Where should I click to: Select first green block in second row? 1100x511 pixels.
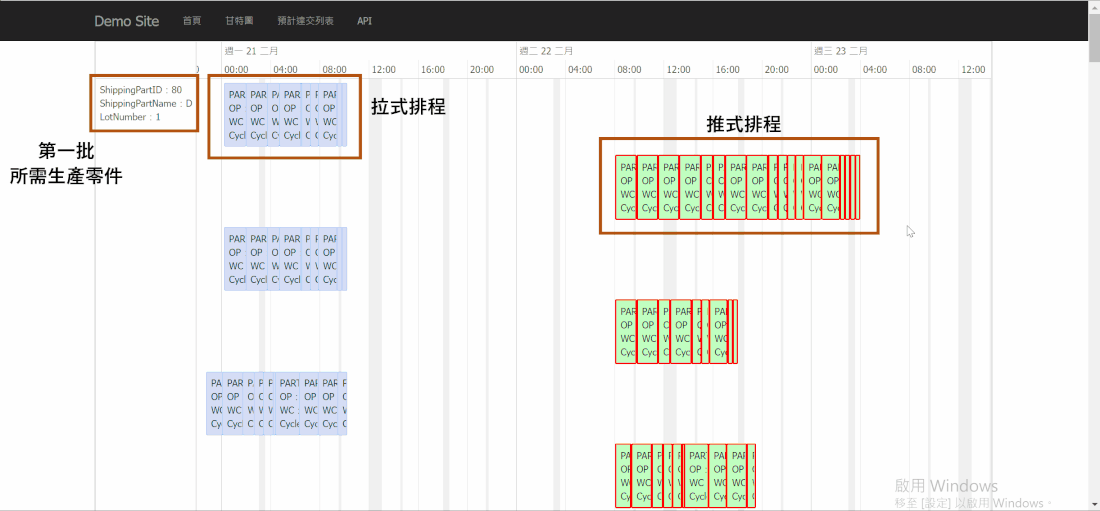click(x=625, y=331)
